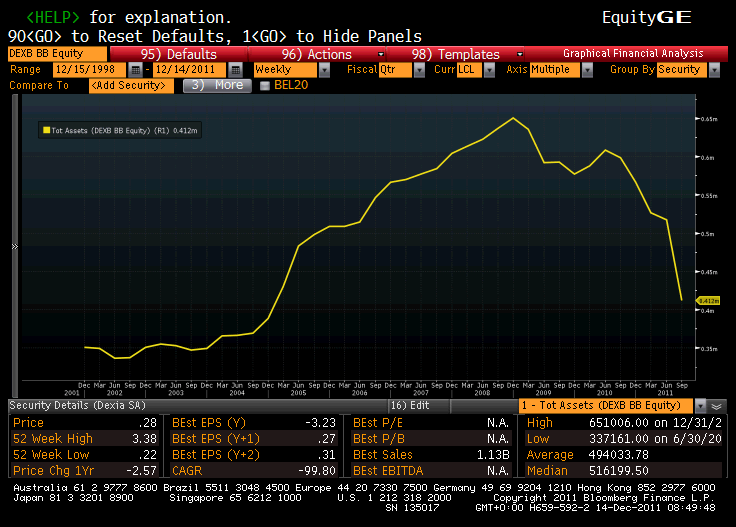Click the BEst EPS (Y+2) row label
The height and width of the screenshot is (527, 736).
coord(216,455)
